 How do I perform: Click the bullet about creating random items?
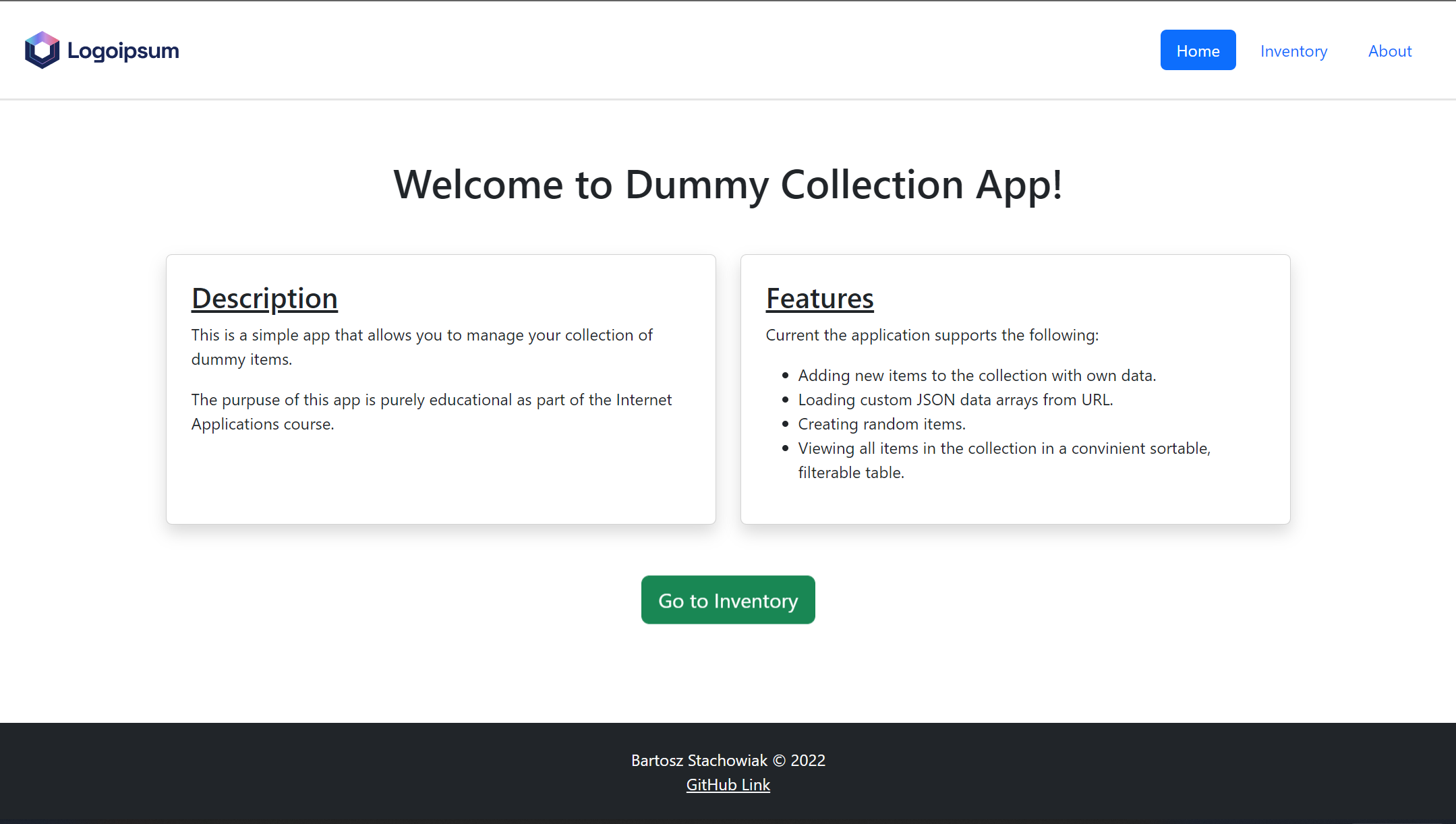pos(881,423)
